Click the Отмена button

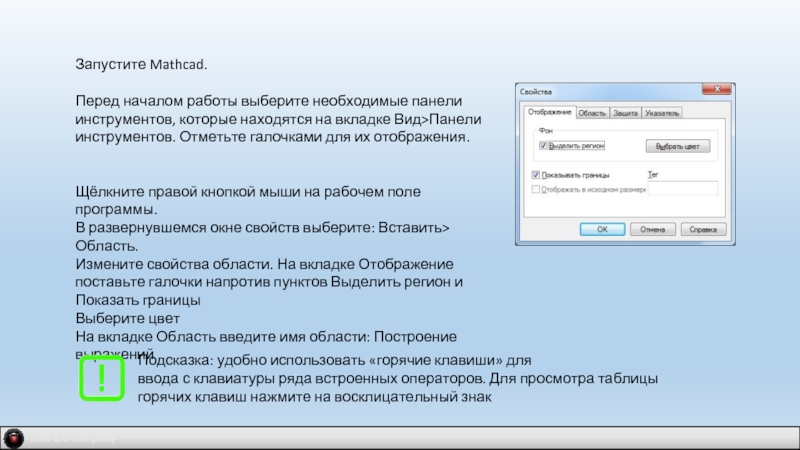653,230
